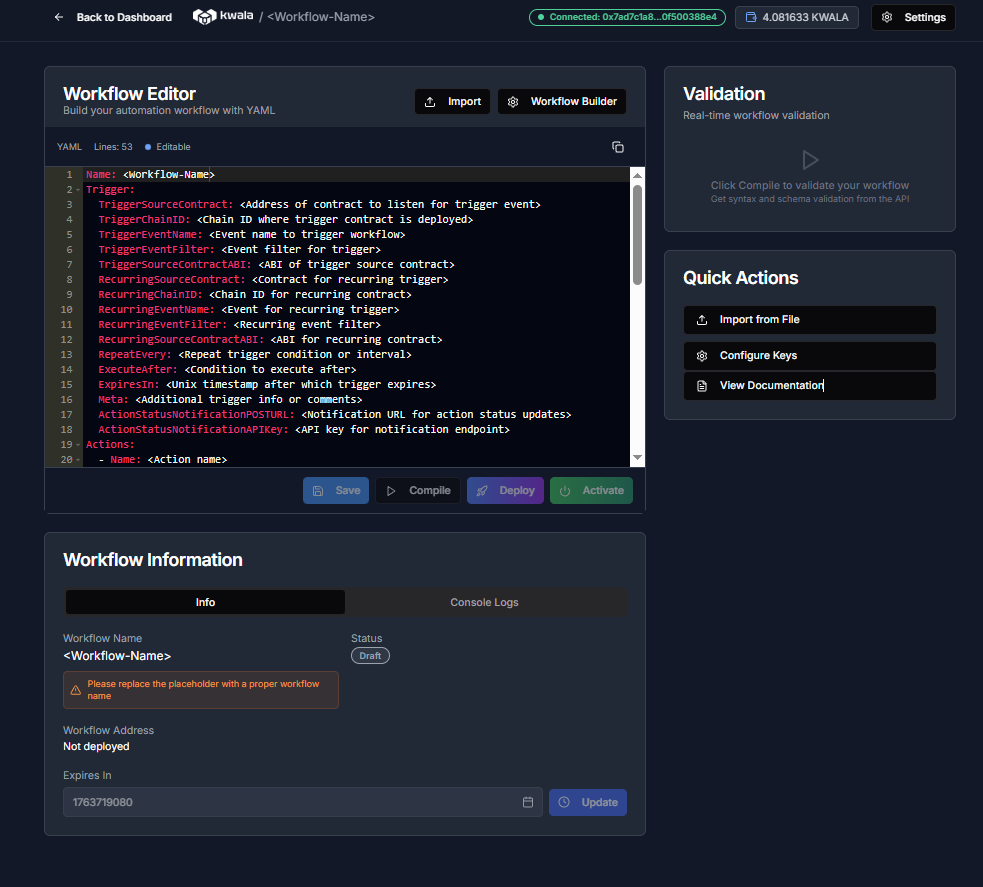Select the Info tab
The image size is (983, 887).
click(x=204, y=601)
